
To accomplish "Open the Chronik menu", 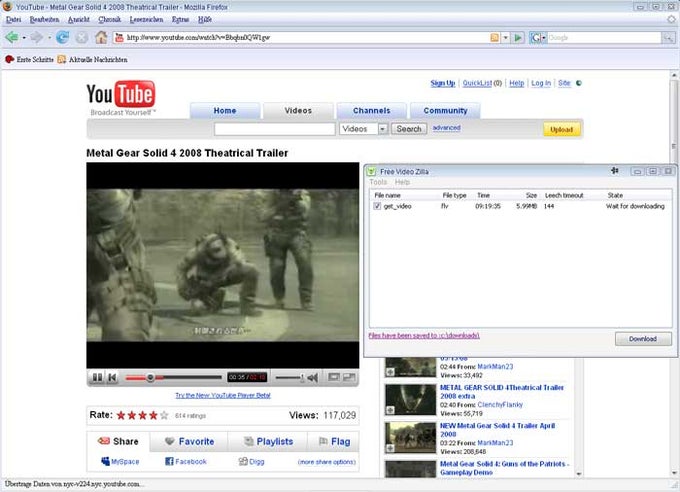I will click(109, 20).
